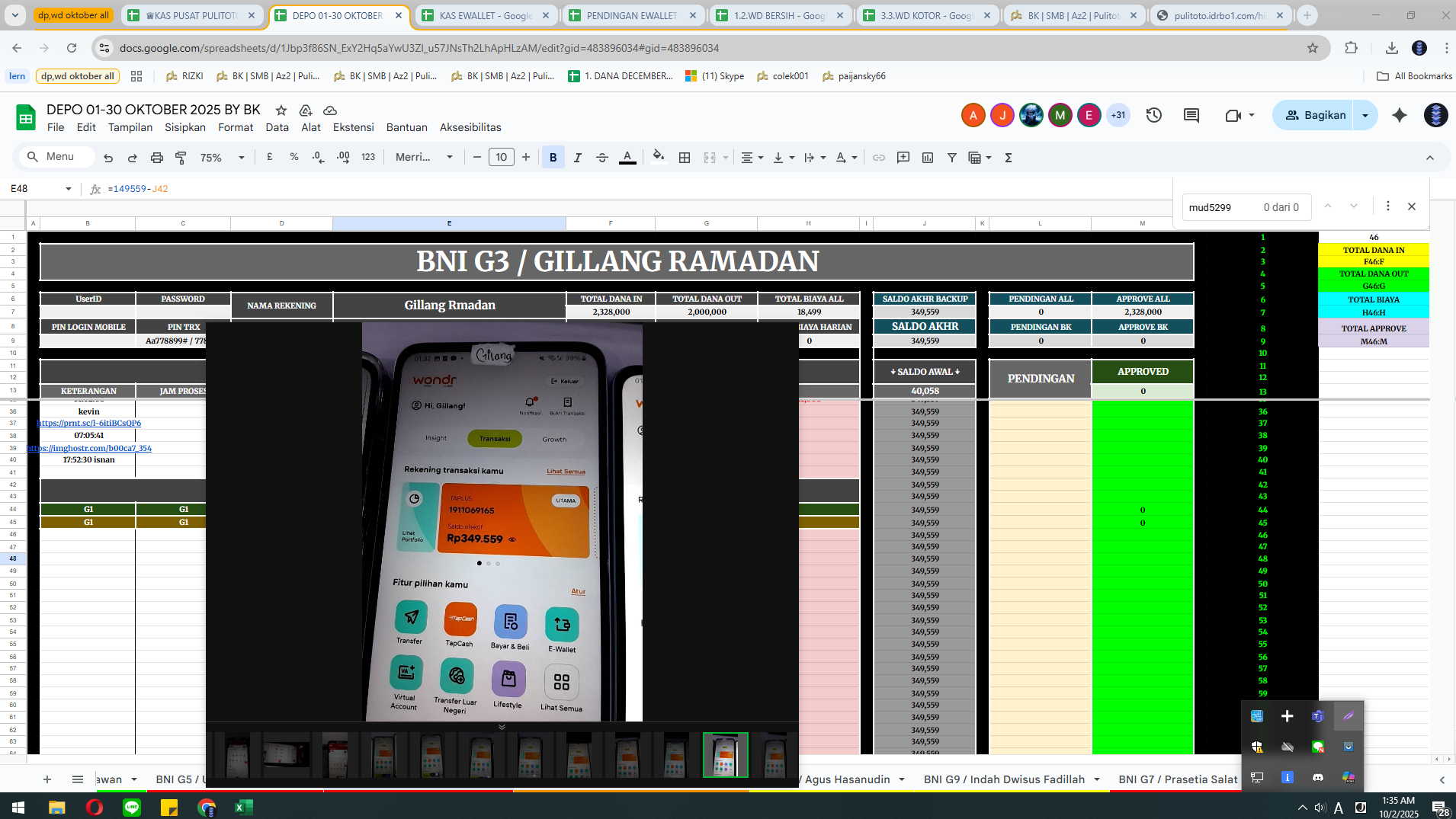The height and width of the screenshot is (819, 1456).
Task: Open vertical align dropdown
Action: (783, 158)
